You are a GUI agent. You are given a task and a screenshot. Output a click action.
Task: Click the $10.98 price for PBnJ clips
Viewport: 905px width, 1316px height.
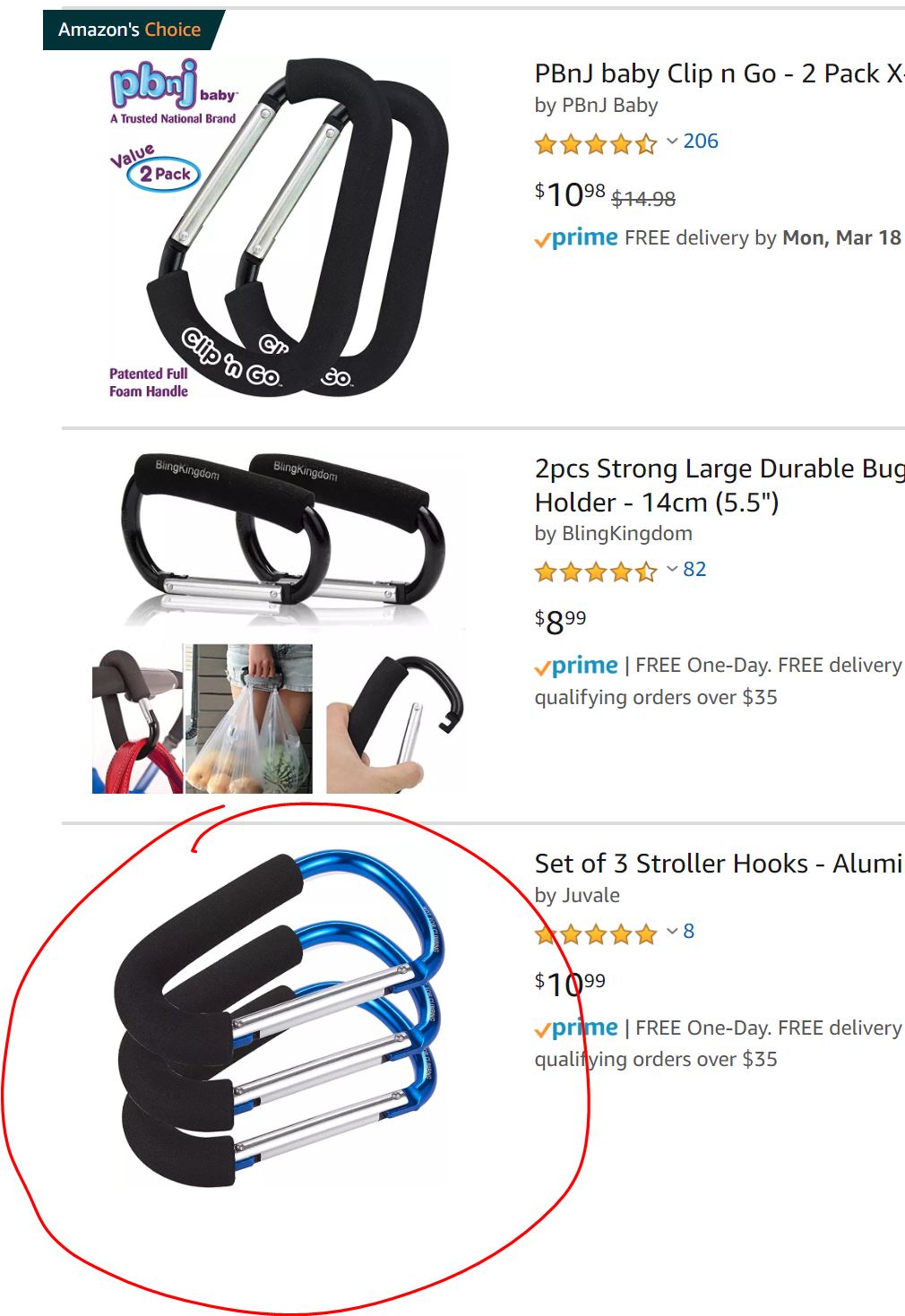(570, 194)
